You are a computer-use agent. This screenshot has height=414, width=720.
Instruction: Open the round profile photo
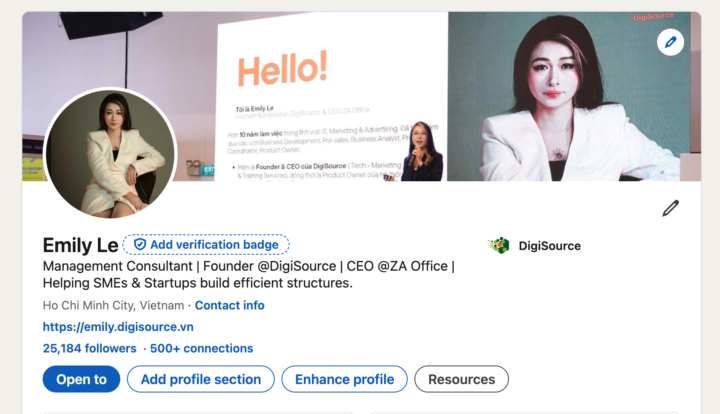[110, 153]
